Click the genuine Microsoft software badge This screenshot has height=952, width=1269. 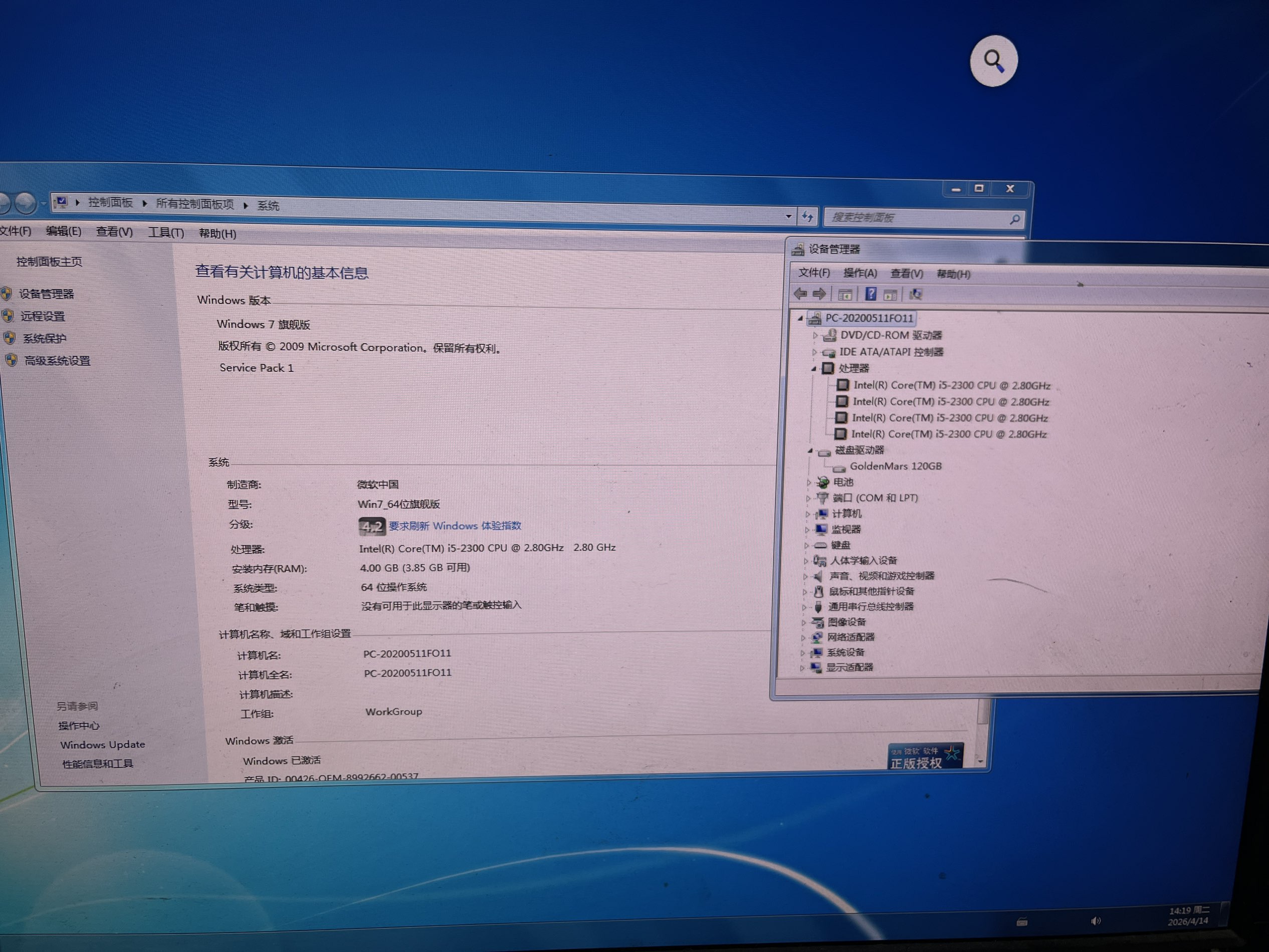(924, 757)
